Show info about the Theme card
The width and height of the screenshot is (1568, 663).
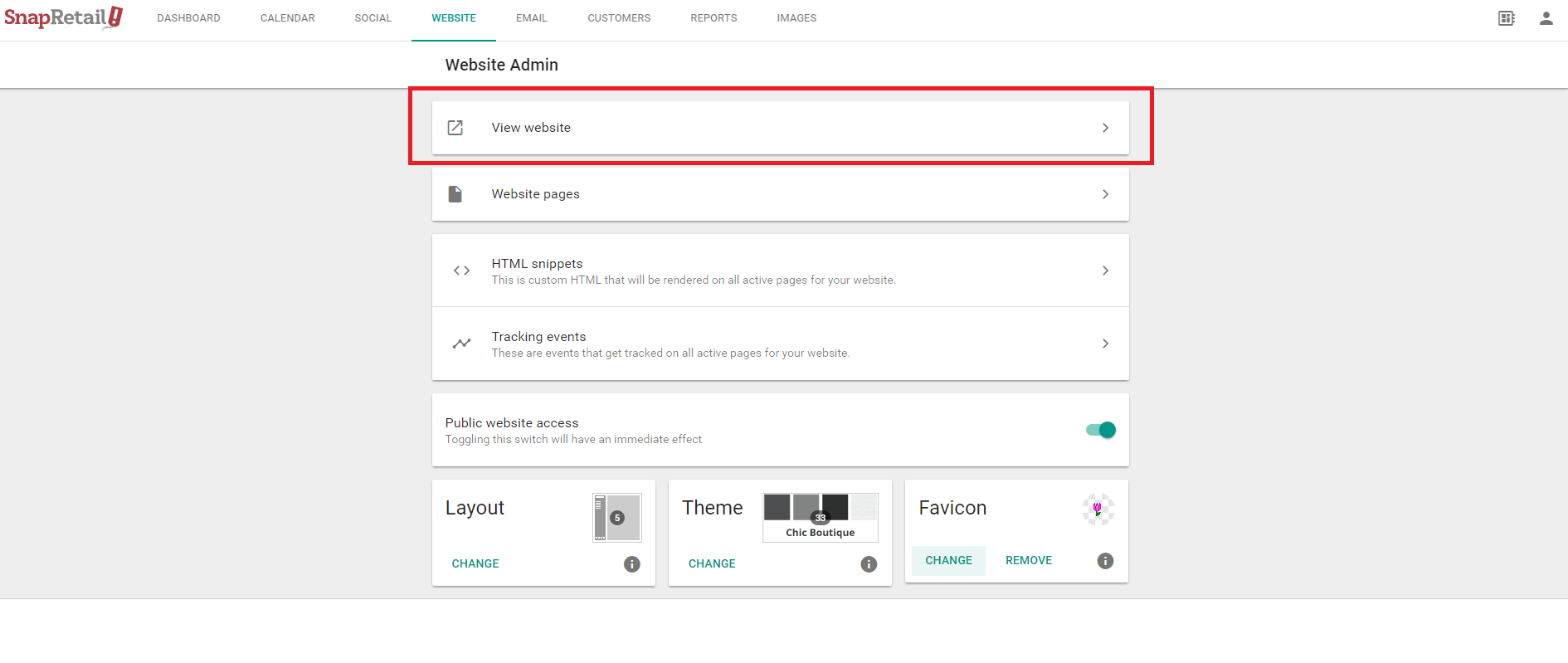click(869, 564)
